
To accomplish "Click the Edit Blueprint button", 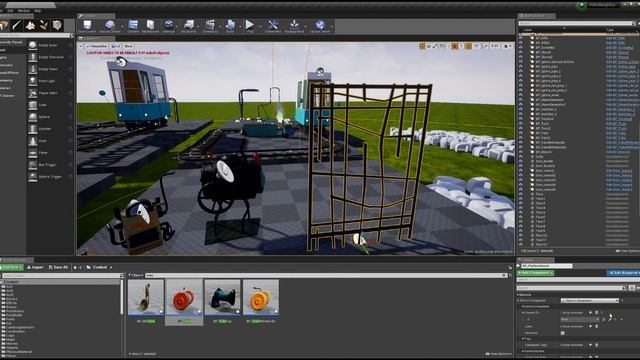I will [623, 273].
